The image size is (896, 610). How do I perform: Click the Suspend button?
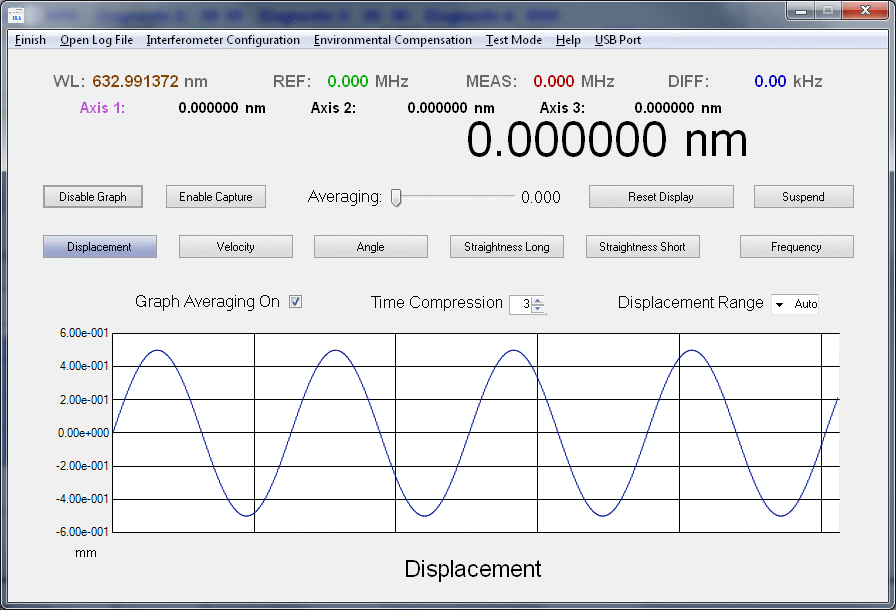803,197
